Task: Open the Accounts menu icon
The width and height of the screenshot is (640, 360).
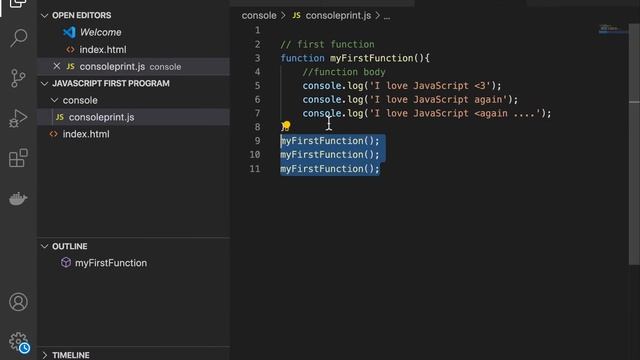Action: [x=18, y=302]
